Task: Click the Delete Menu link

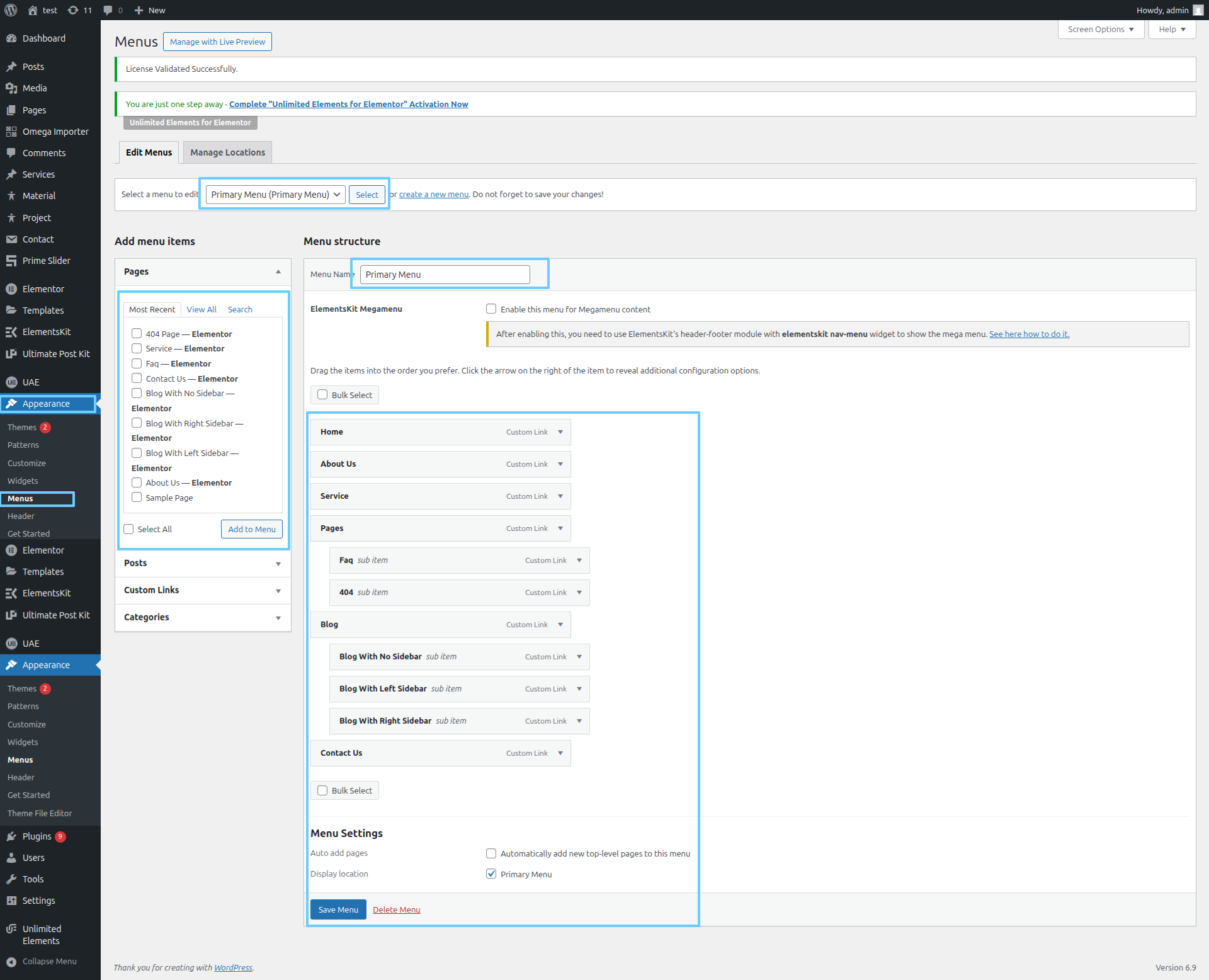Action: (x=396, y=909)
